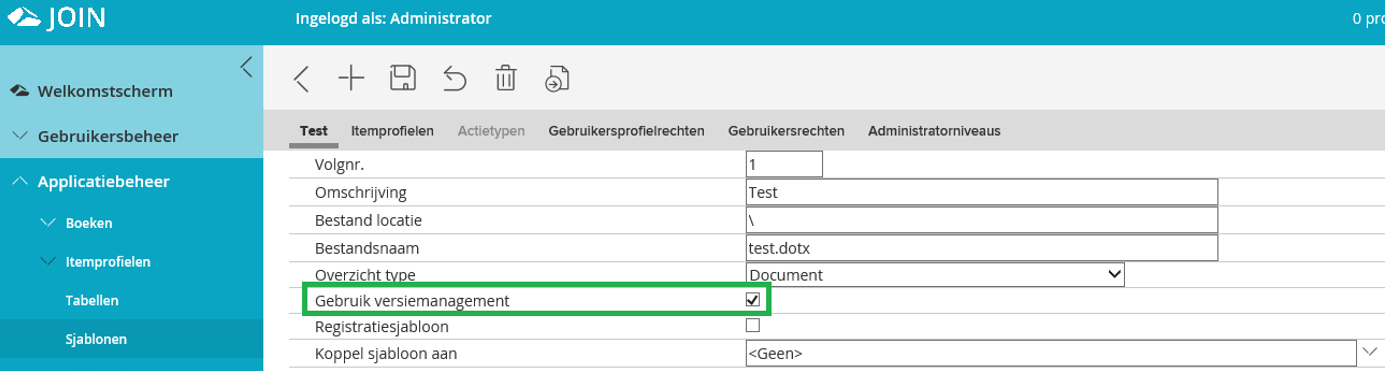Go back with the toolbar back arrow
This screenshot has width=1385, height=371.
(302, 79)
